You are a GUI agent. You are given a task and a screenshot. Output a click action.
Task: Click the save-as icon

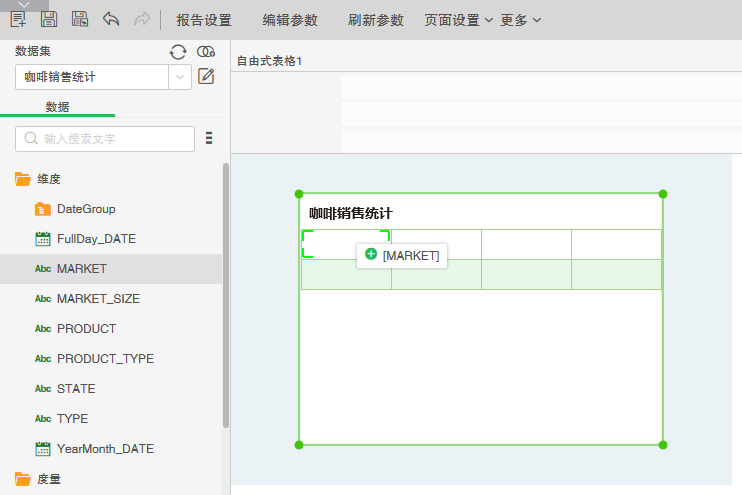coord(80,19)
